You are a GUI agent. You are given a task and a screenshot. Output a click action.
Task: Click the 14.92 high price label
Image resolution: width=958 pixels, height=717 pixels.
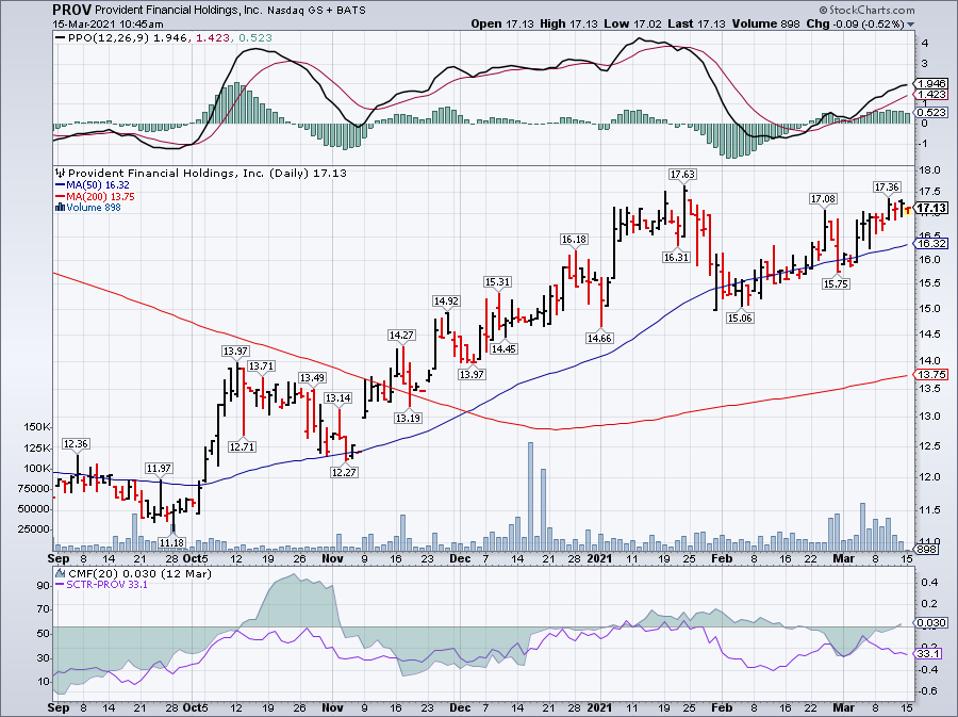tap(446, 301)
